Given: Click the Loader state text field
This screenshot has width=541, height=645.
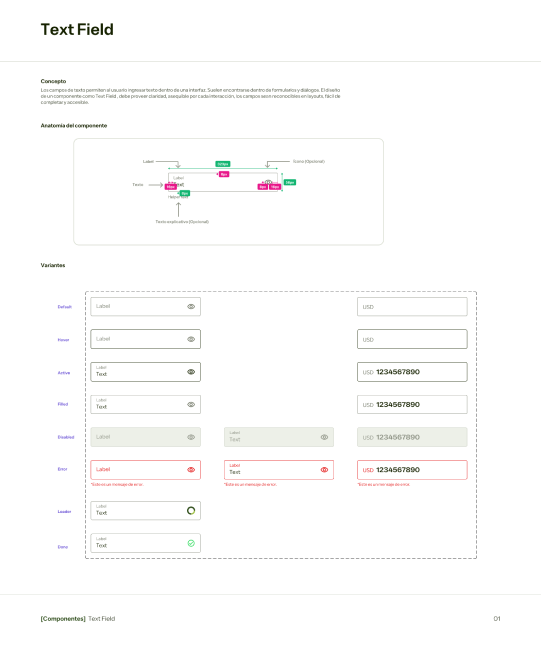Looking at the screenshot, I should [146, 510].
